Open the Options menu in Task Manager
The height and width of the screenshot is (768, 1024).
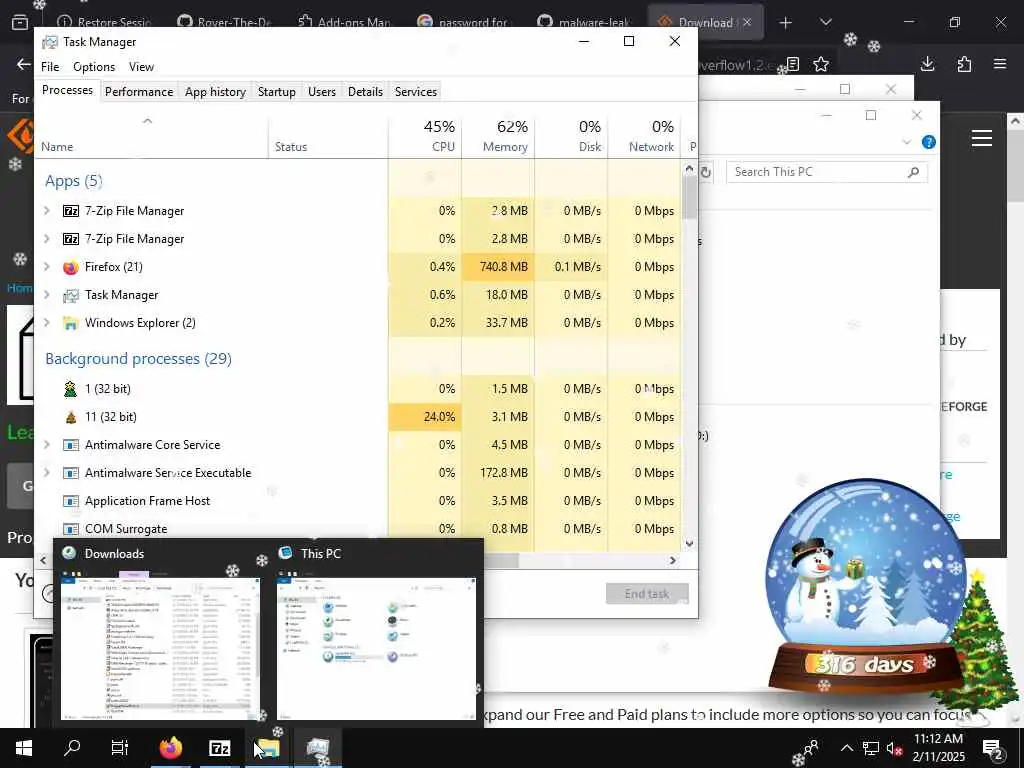[x=93, y=67]
